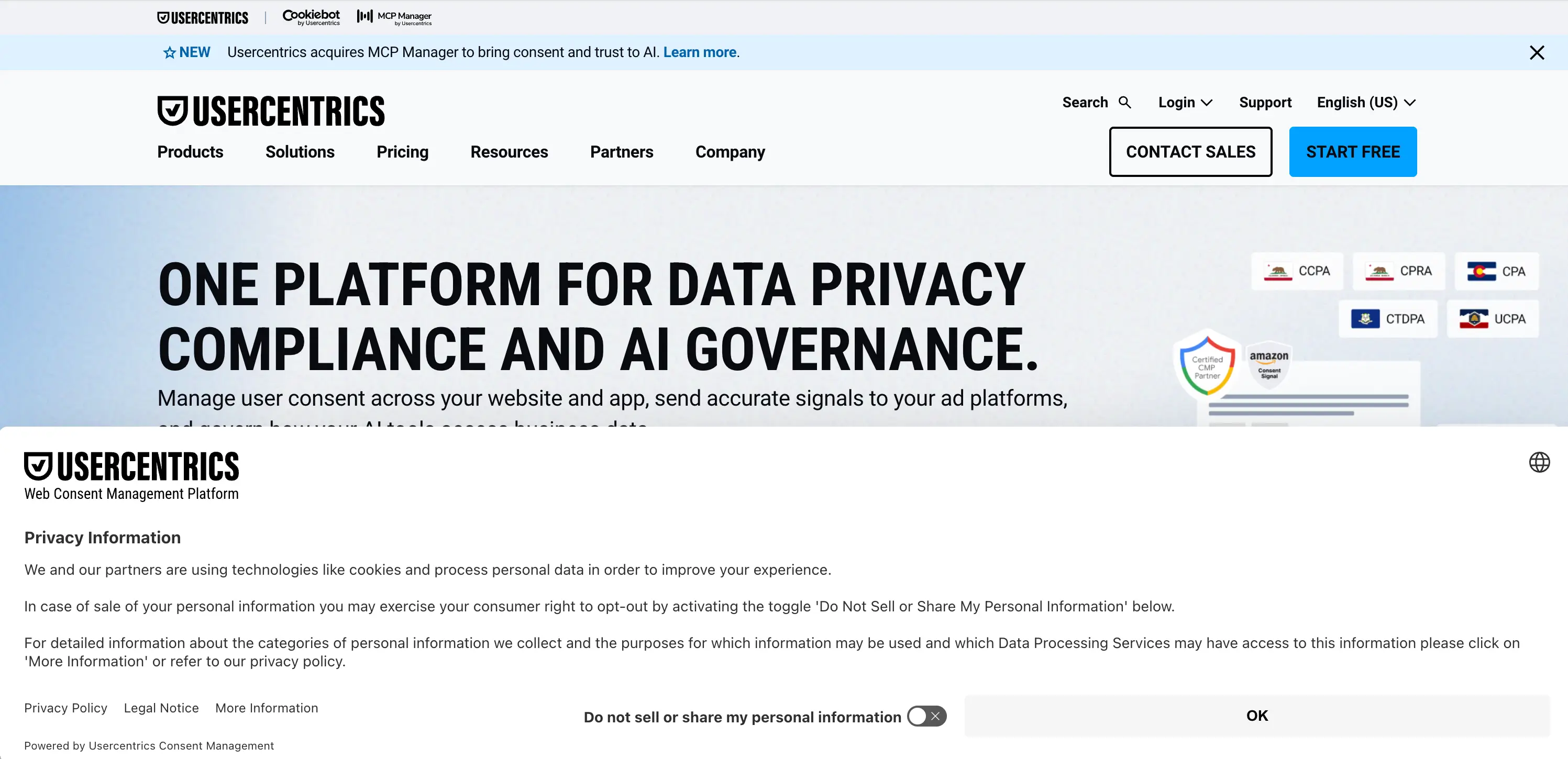Open the Products menu
1568x759 pixels.
point(190,151)
